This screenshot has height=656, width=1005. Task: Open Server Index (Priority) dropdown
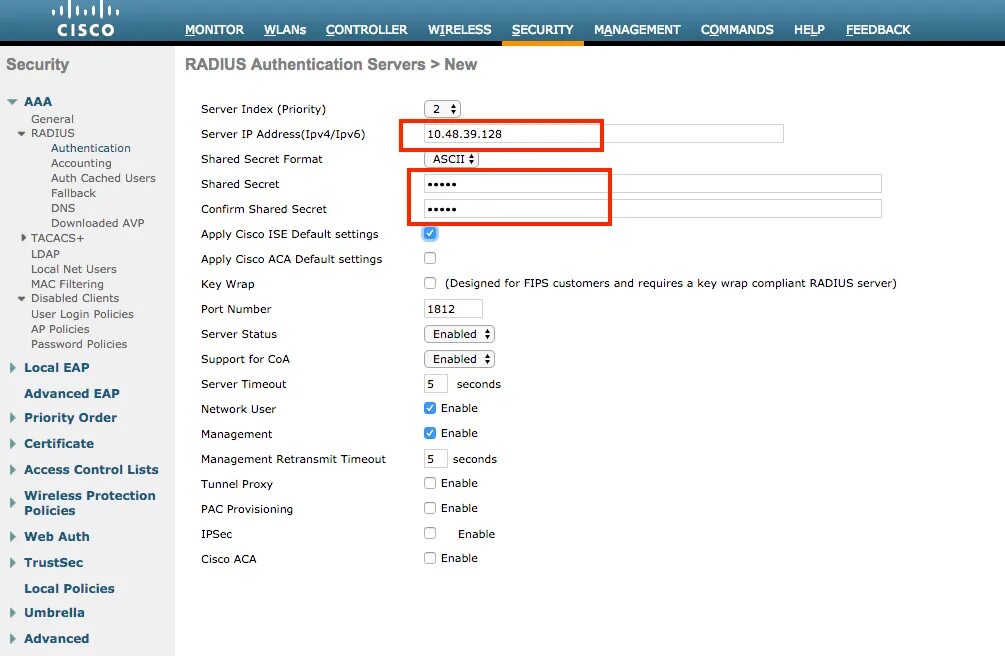click(x=442, y=109)
